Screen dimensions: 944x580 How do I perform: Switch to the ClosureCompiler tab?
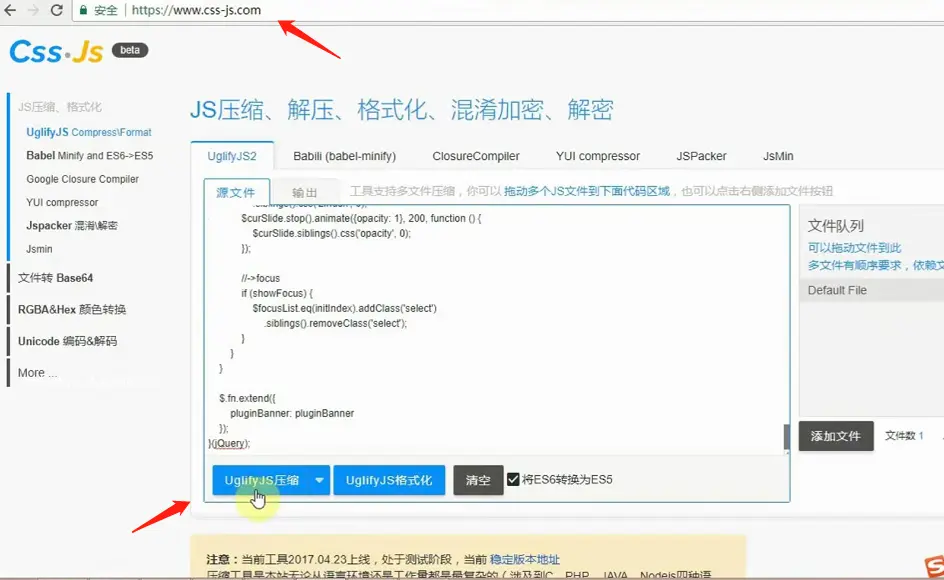tap(476, 156)
